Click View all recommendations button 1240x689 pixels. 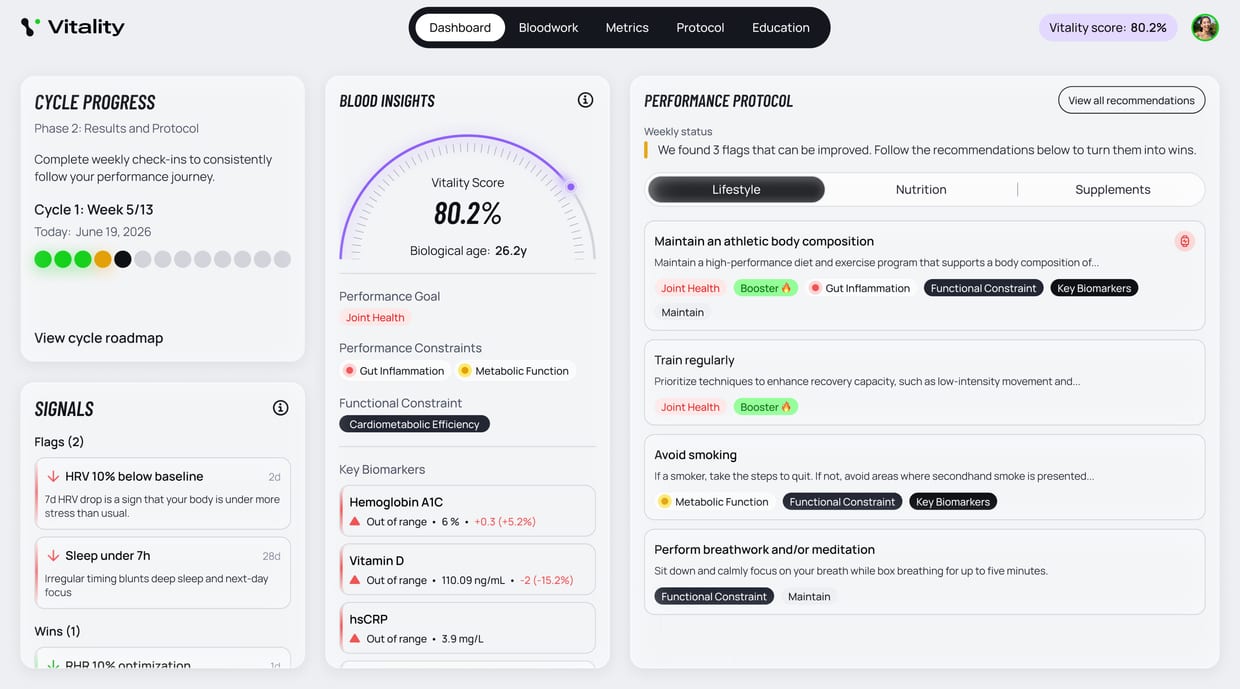coord(1131,100)
